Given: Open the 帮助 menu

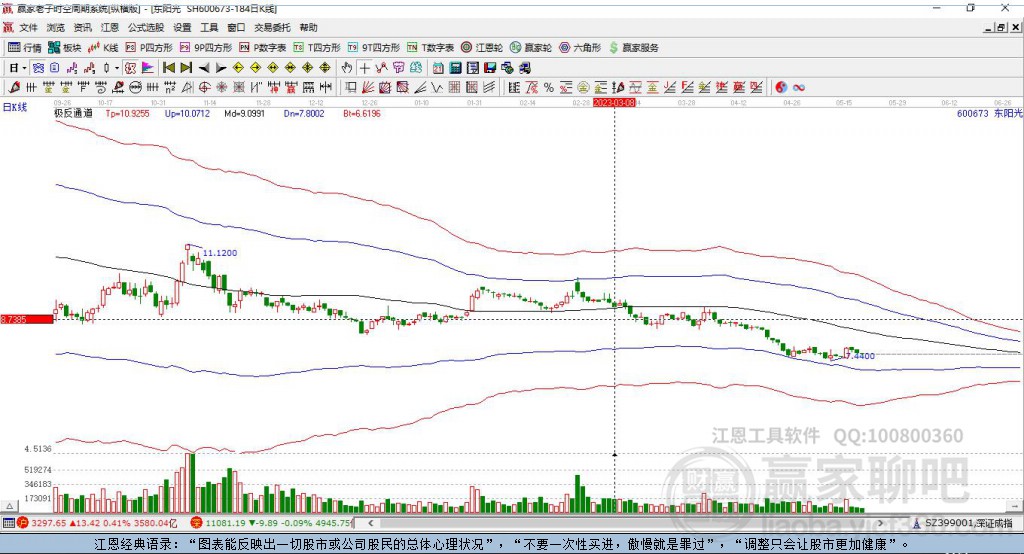Looking at the screenshot, I should pos(308,27).
